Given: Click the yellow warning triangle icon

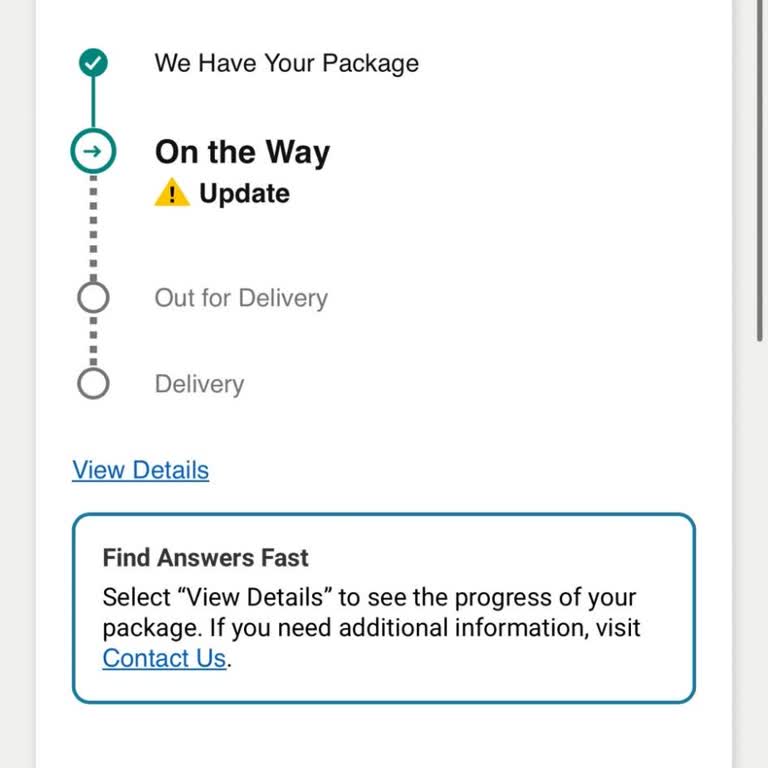Looking at the screenshot, I should (x=172, y=193).
